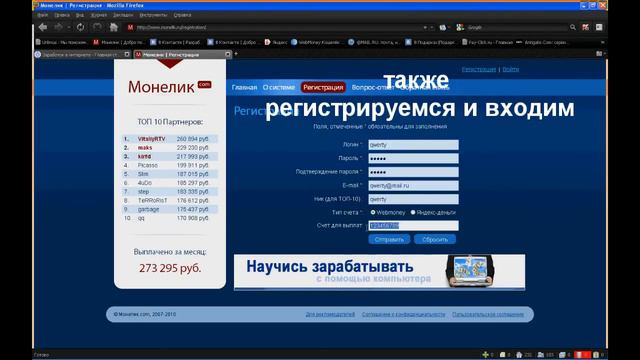Click the Ник (для ТОП-10) field

click(413, 199)
